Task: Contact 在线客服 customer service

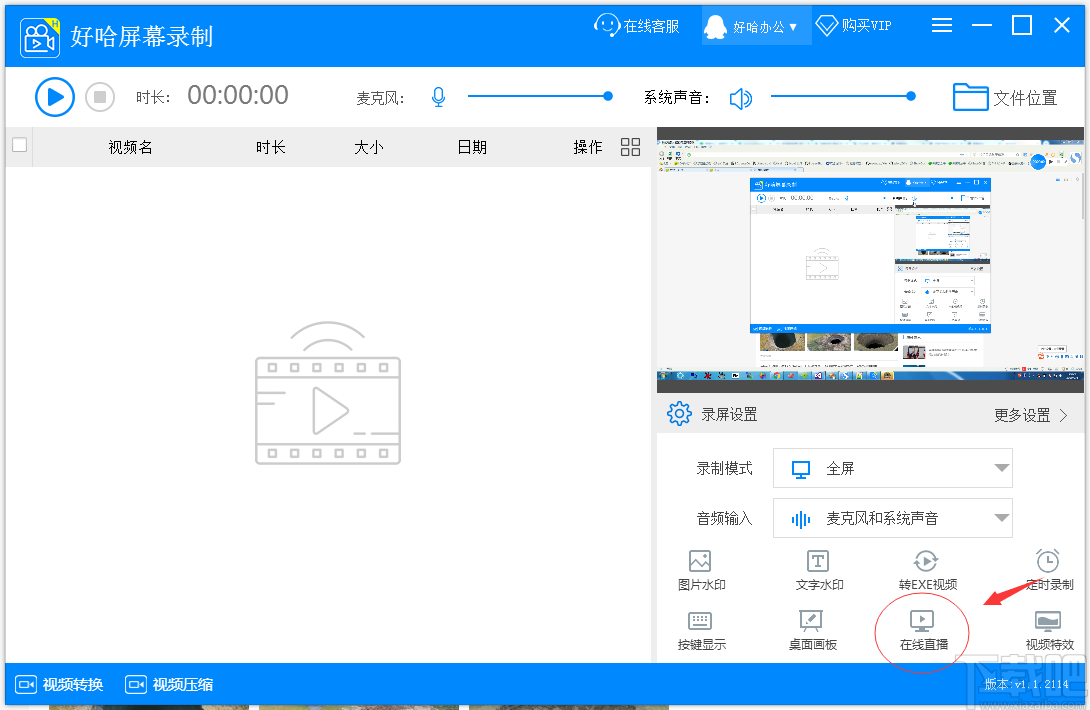Action: [637, 25]
